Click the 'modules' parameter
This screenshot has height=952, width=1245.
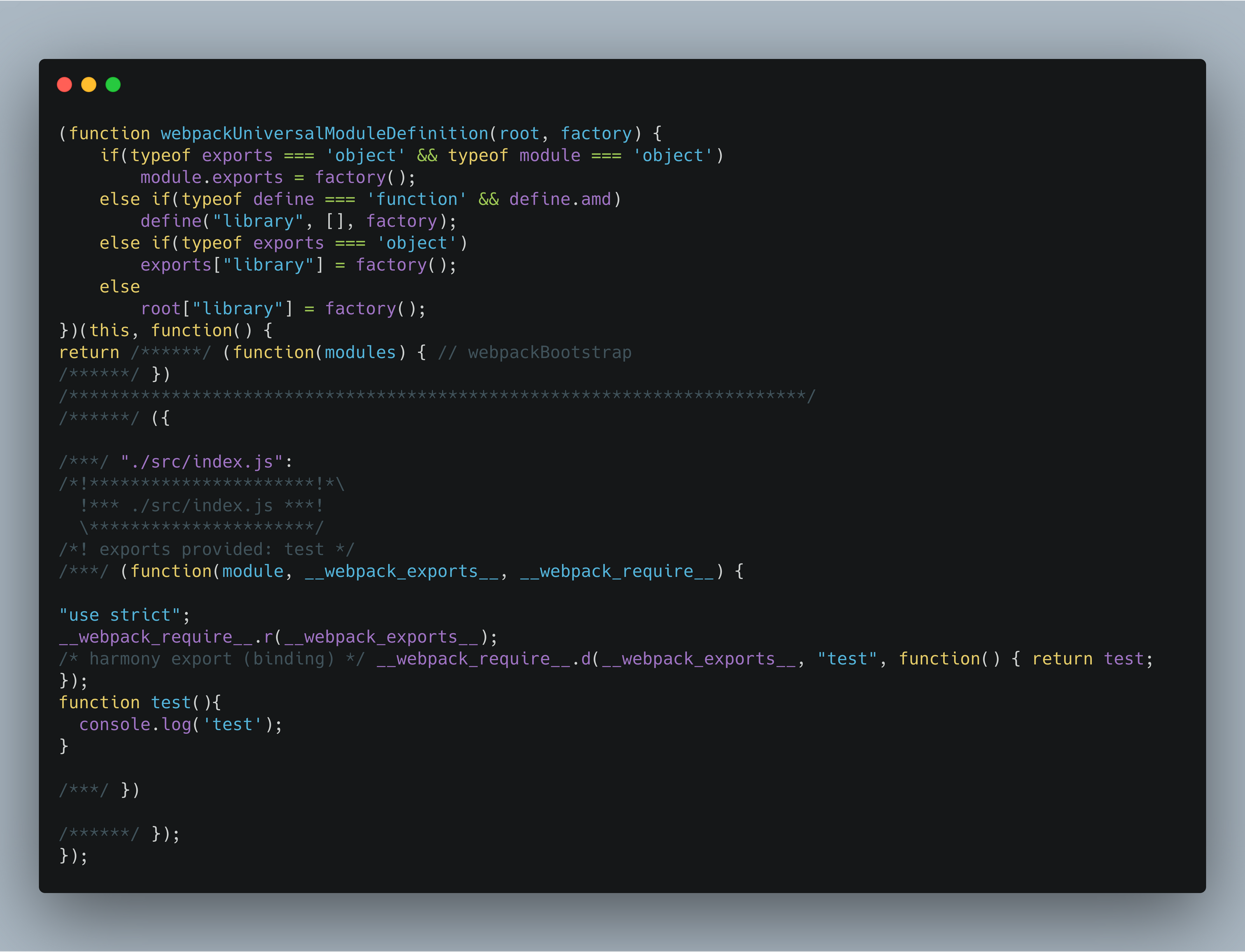(x=360, y=352)
